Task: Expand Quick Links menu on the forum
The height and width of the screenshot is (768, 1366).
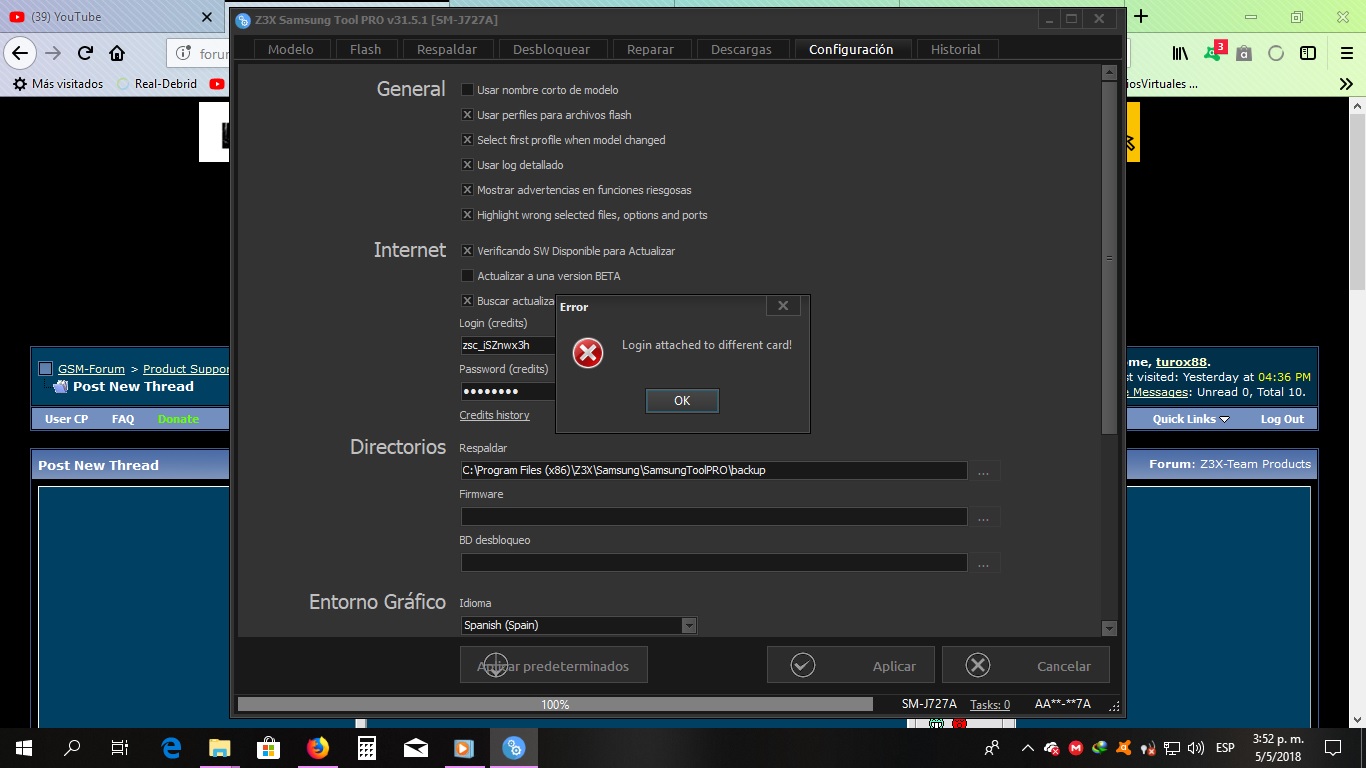Action: [1191, 419]
